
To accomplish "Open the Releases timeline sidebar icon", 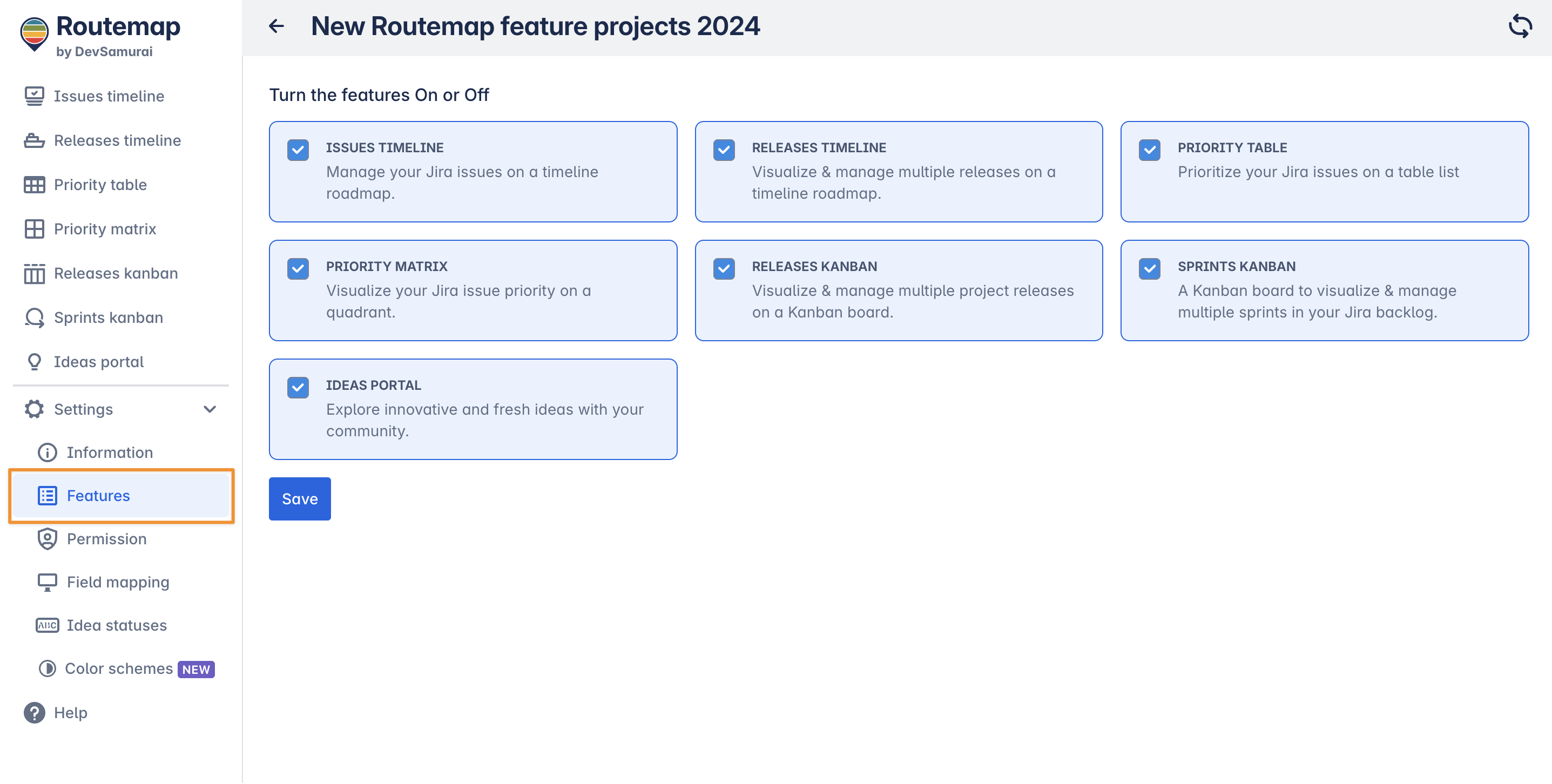I will (x=35, y=140).
